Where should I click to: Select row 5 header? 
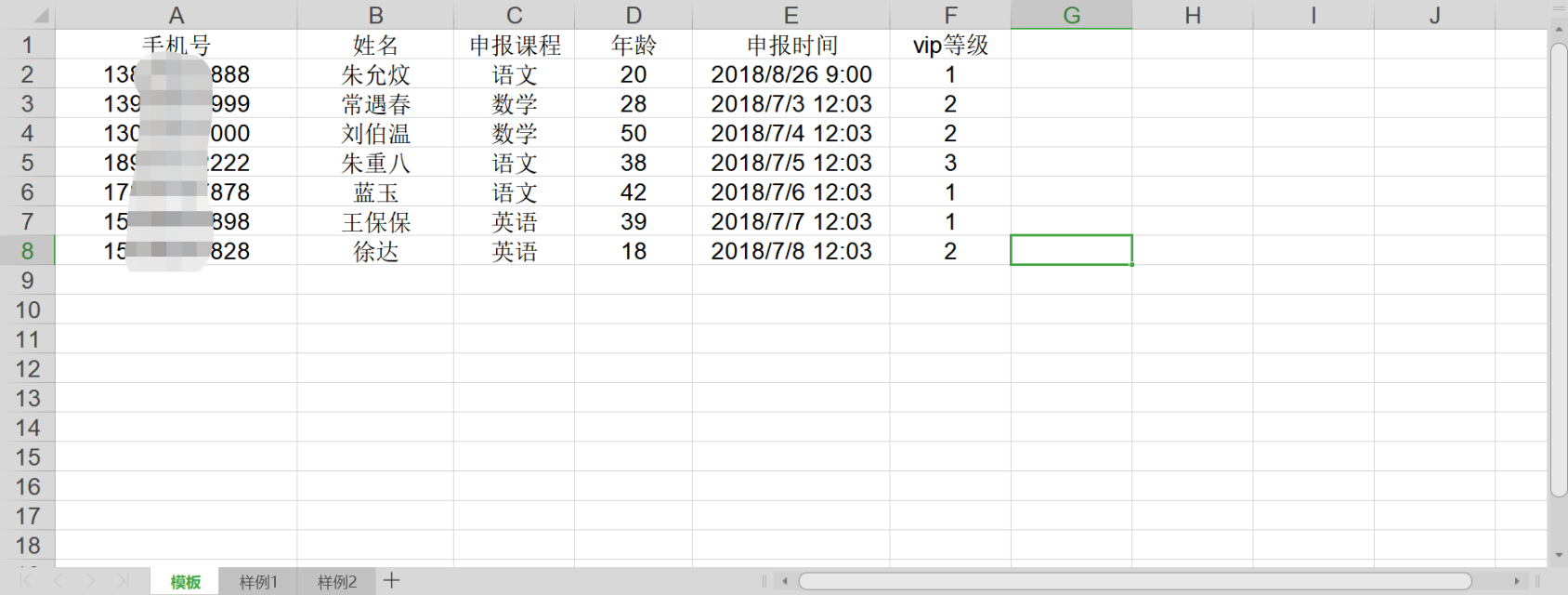tap(28, 163)
